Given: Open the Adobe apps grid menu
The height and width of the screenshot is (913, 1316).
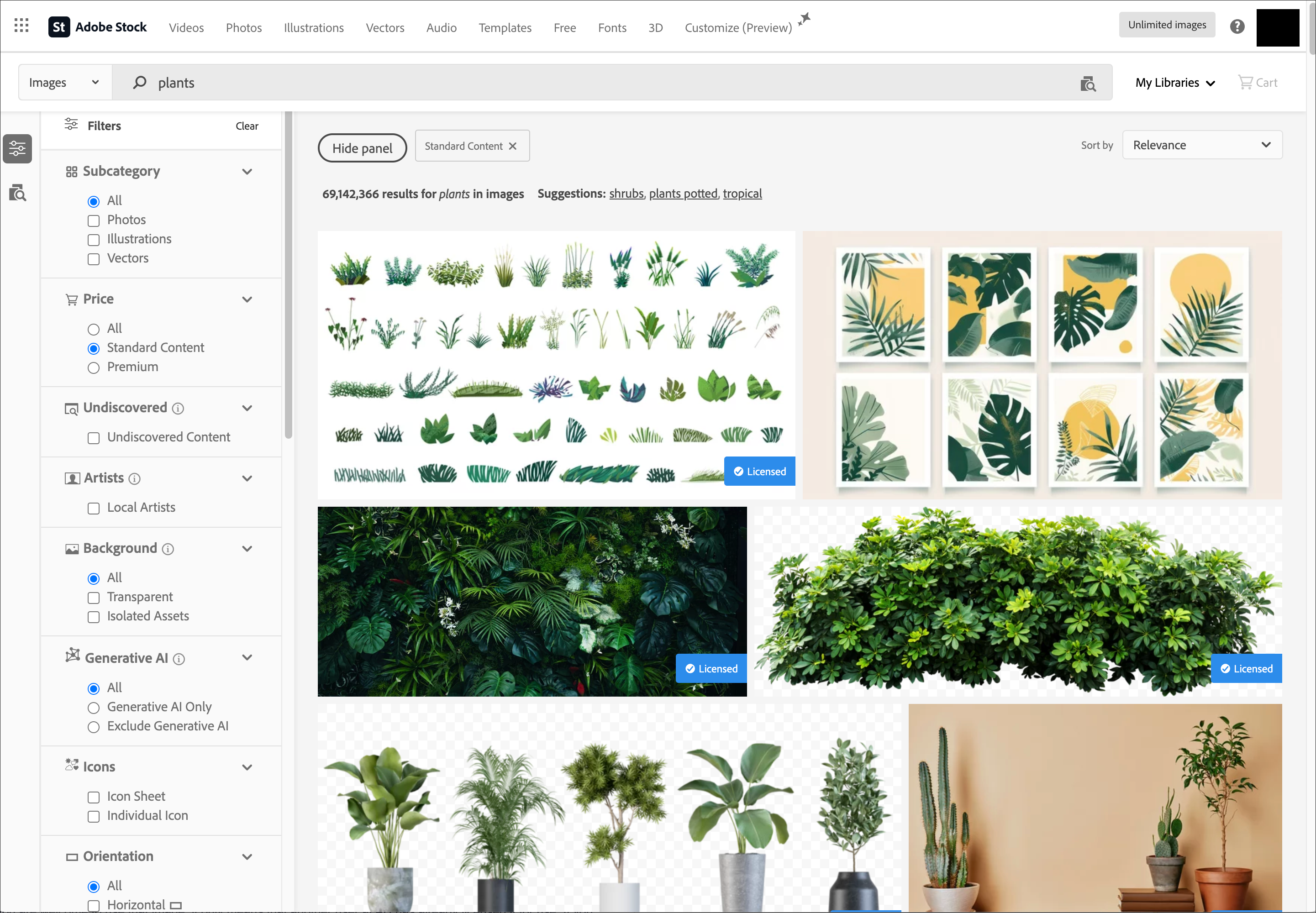Looking at the screenshot, I should pos(21,25).
